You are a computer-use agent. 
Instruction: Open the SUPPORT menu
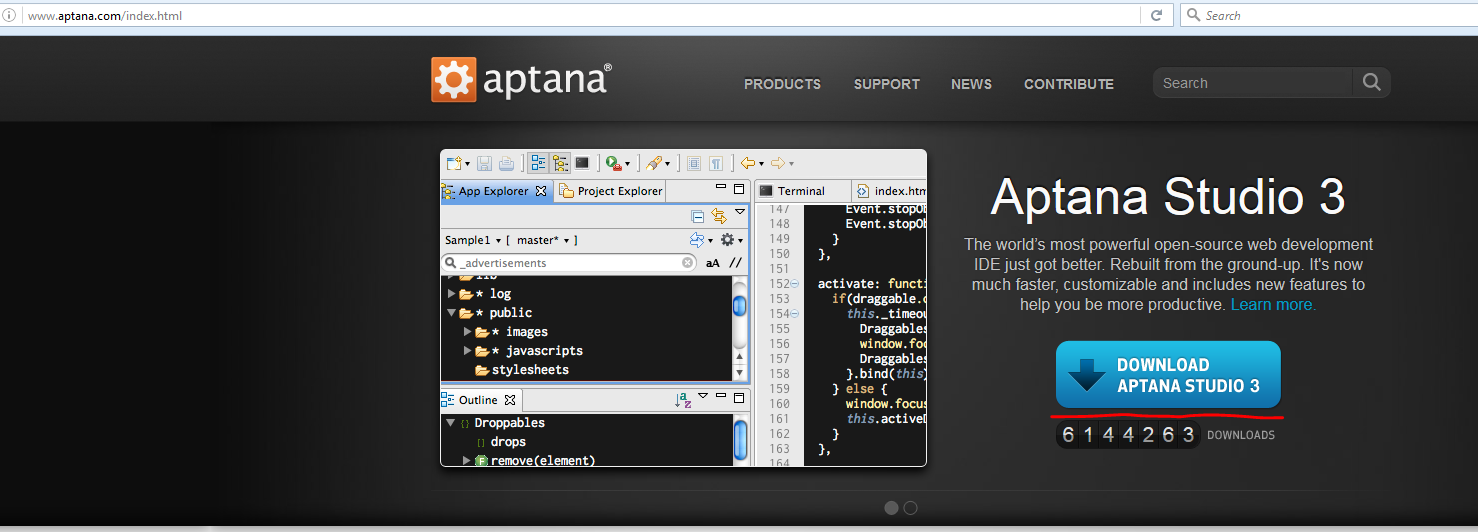click(x=887, y=84)
